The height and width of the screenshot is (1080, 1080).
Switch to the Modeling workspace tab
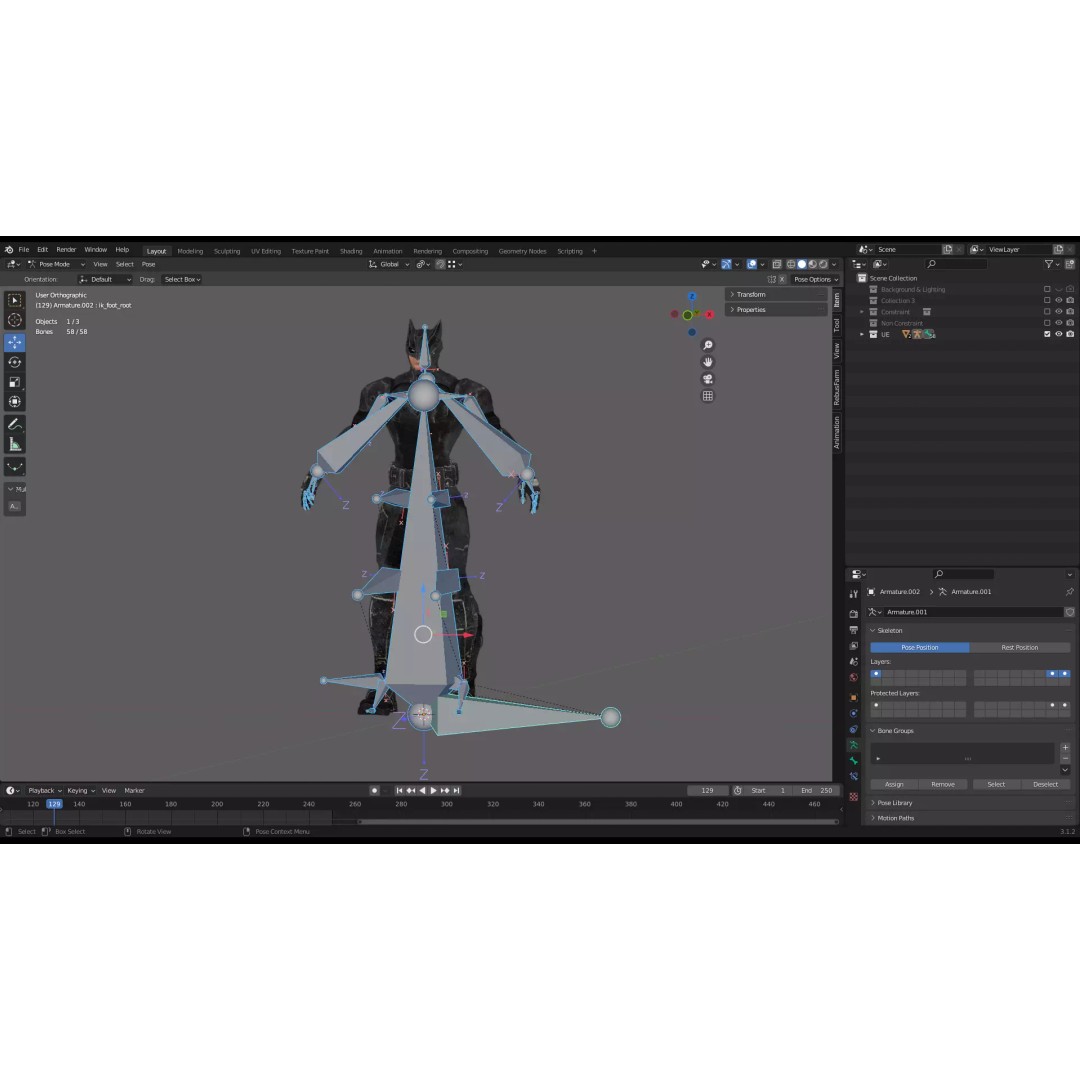(190, 251)
